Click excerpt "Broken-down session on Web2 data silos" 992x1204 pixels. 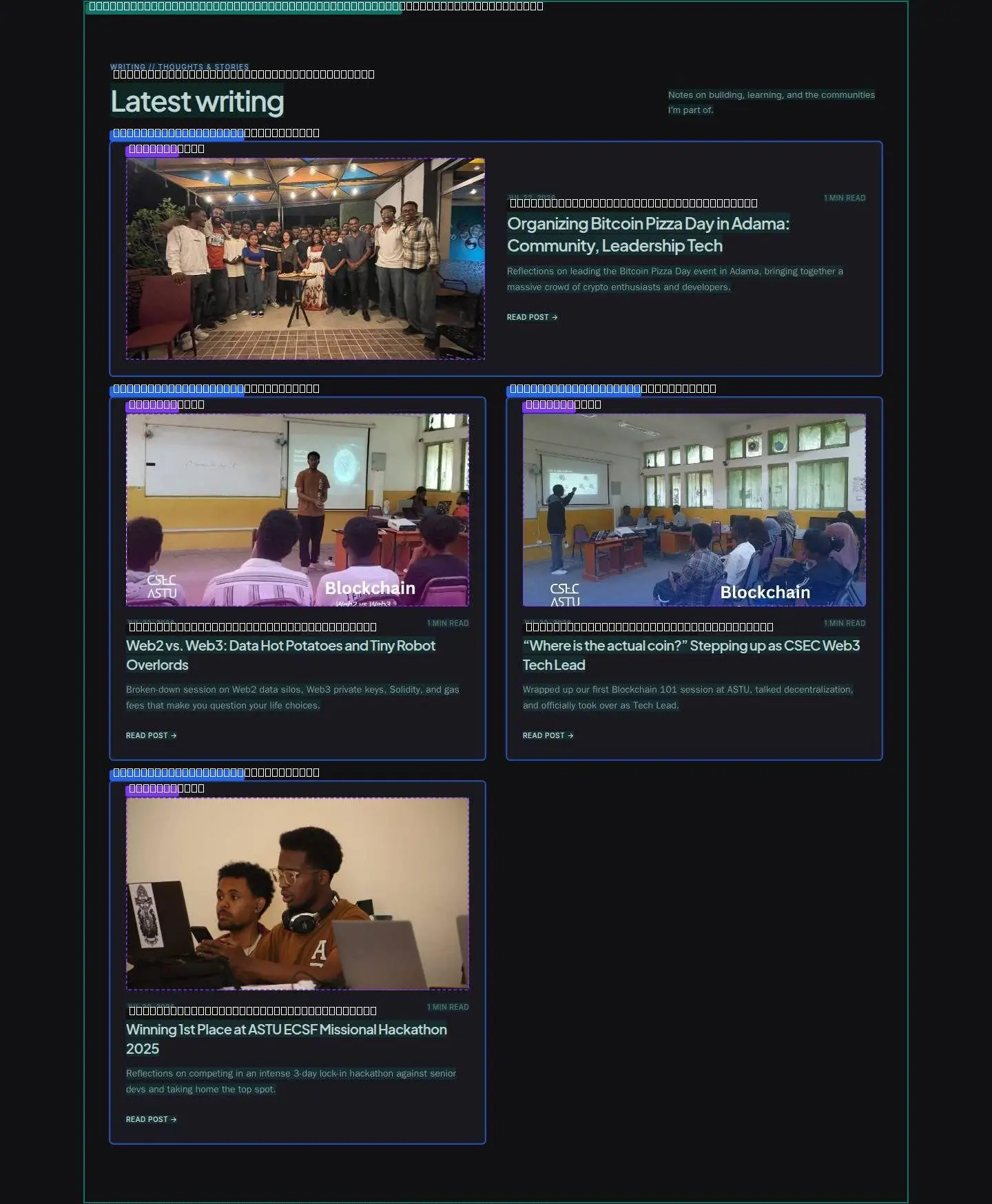click(x=293, y=697)
